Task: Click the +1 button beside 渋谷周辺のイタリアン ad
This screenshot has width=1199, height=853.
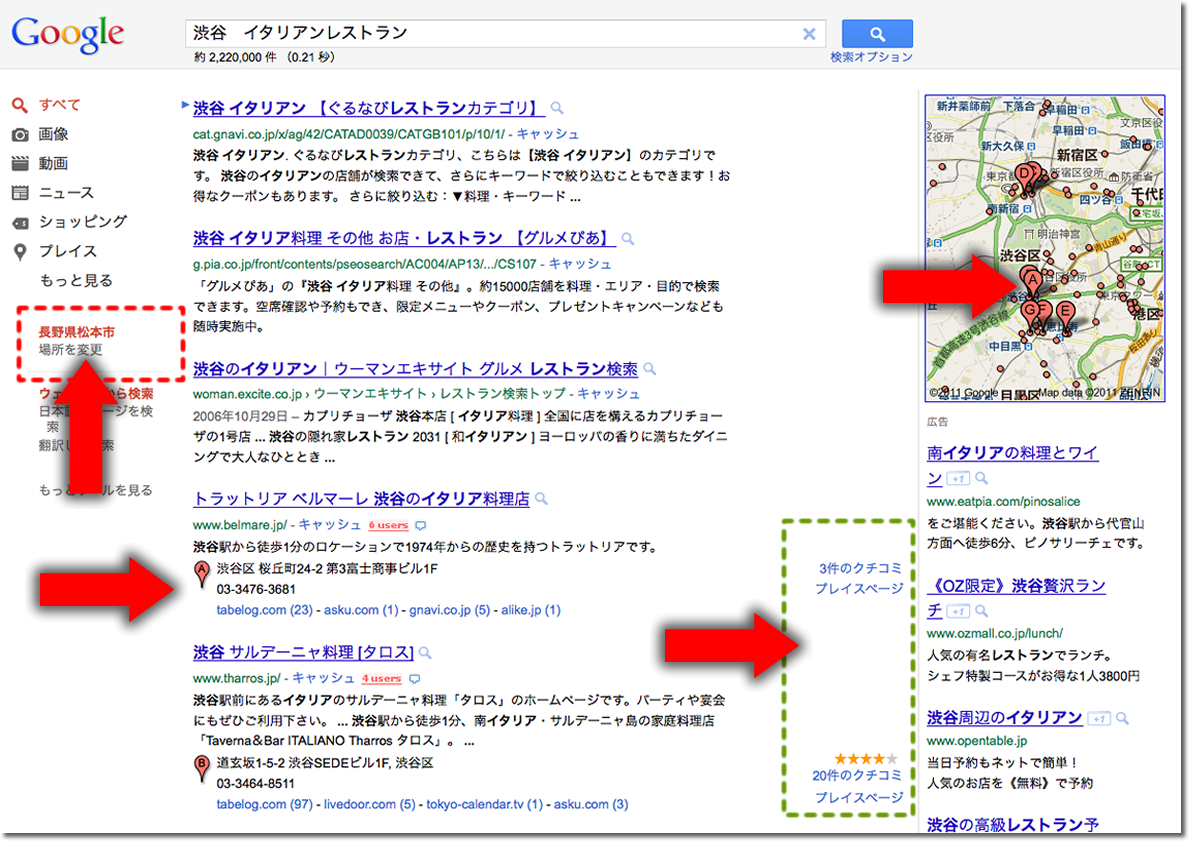Action: click(x=1099, y=718)
